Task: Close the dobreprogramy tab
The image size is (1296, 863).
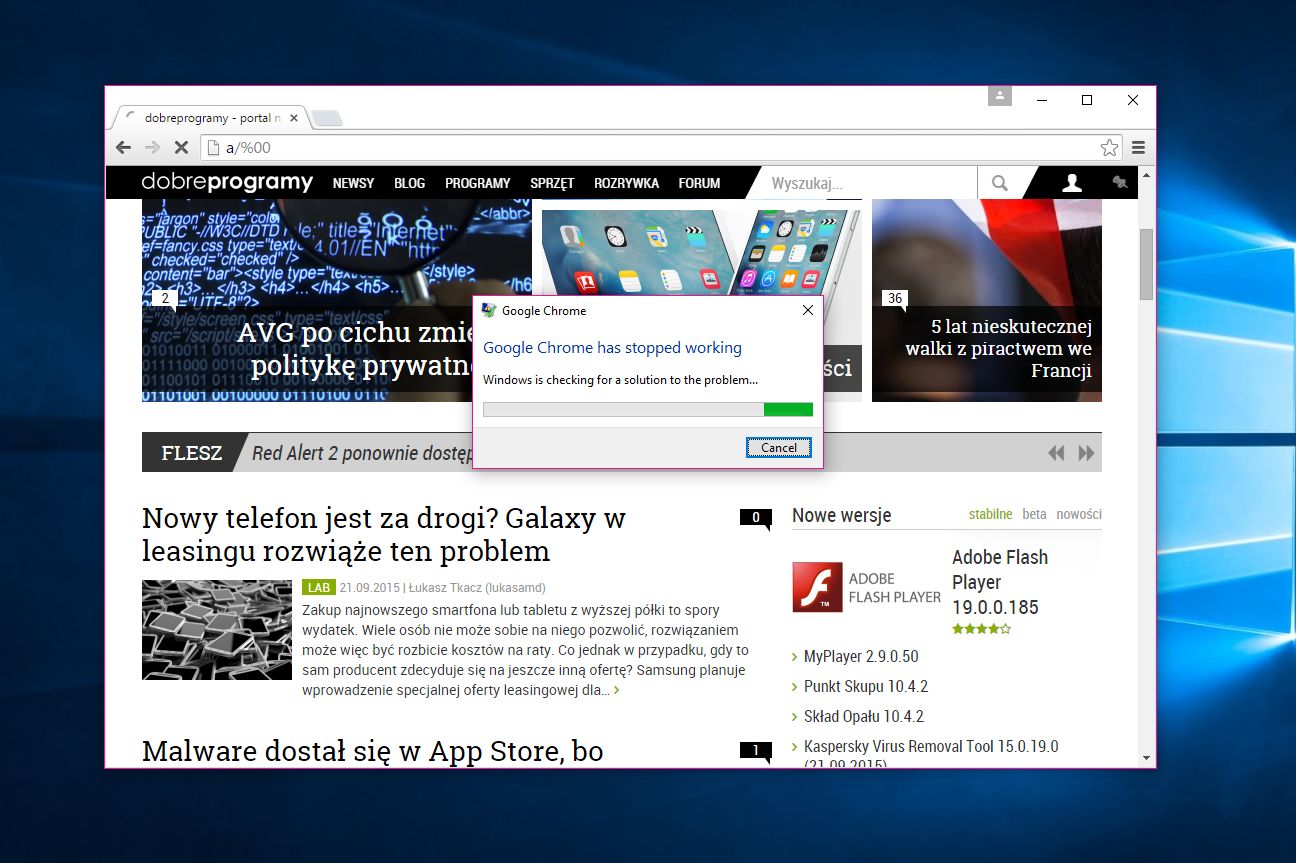Action: (294, 118)
